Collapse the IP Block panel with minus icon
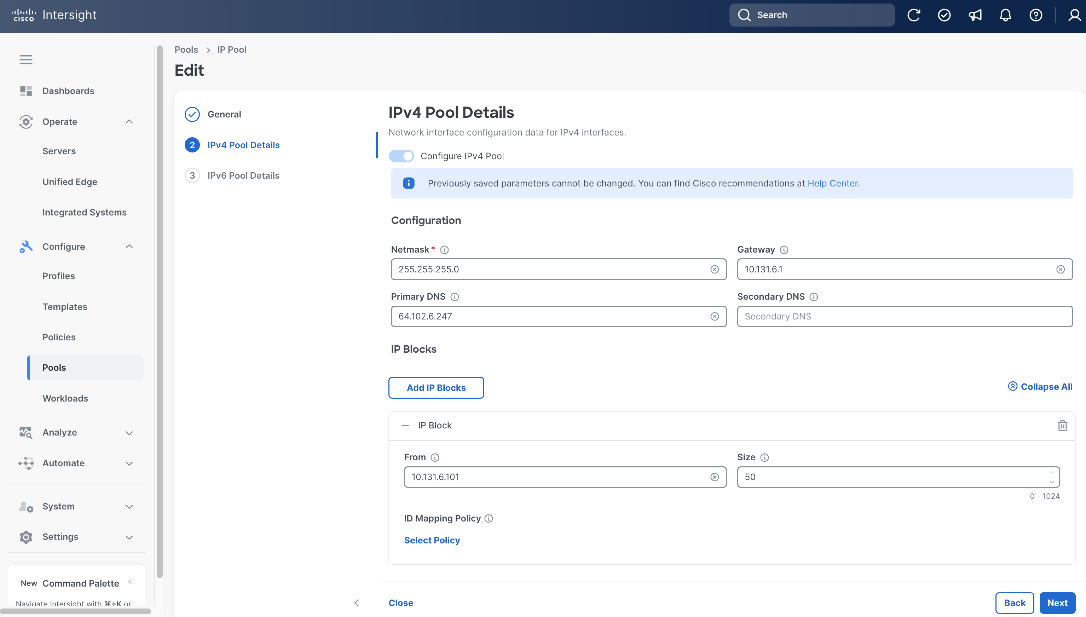The image size is (1086, 617). pos(406,426)
